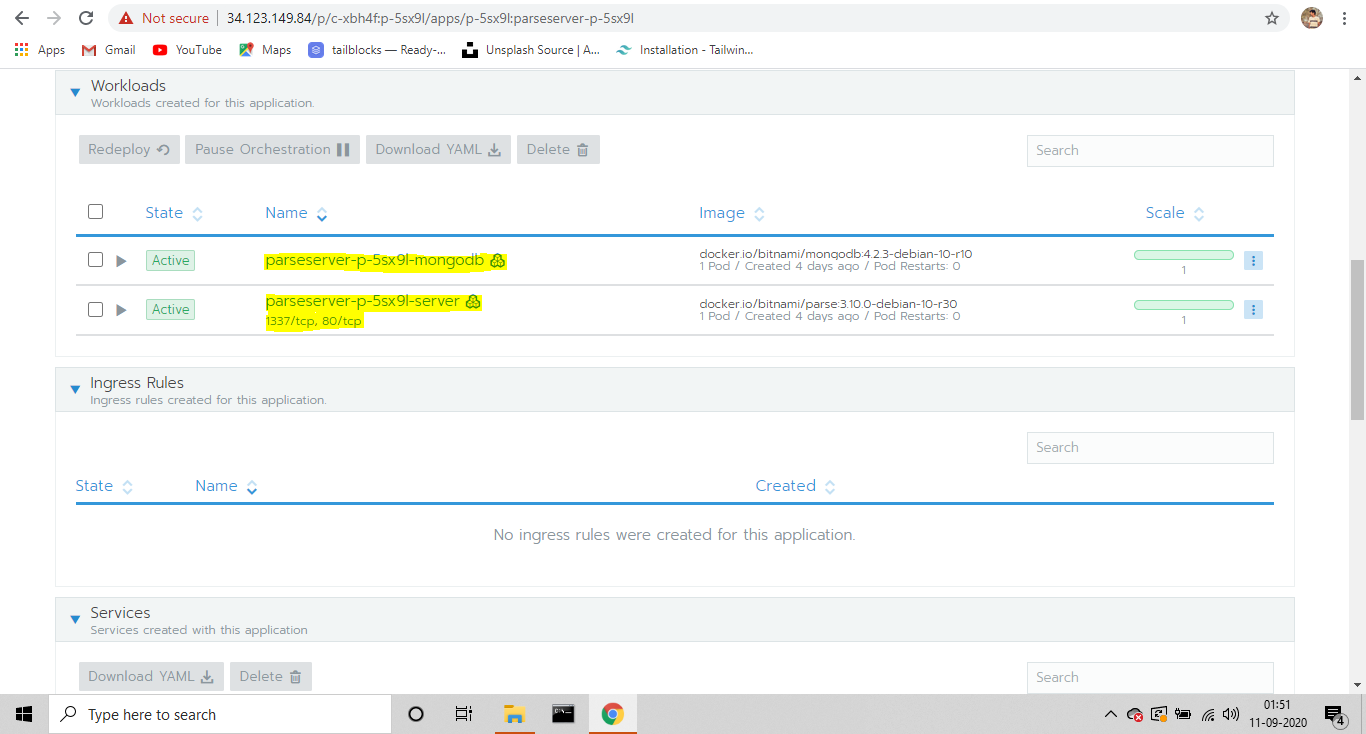View the Not secure site warning

164,18
